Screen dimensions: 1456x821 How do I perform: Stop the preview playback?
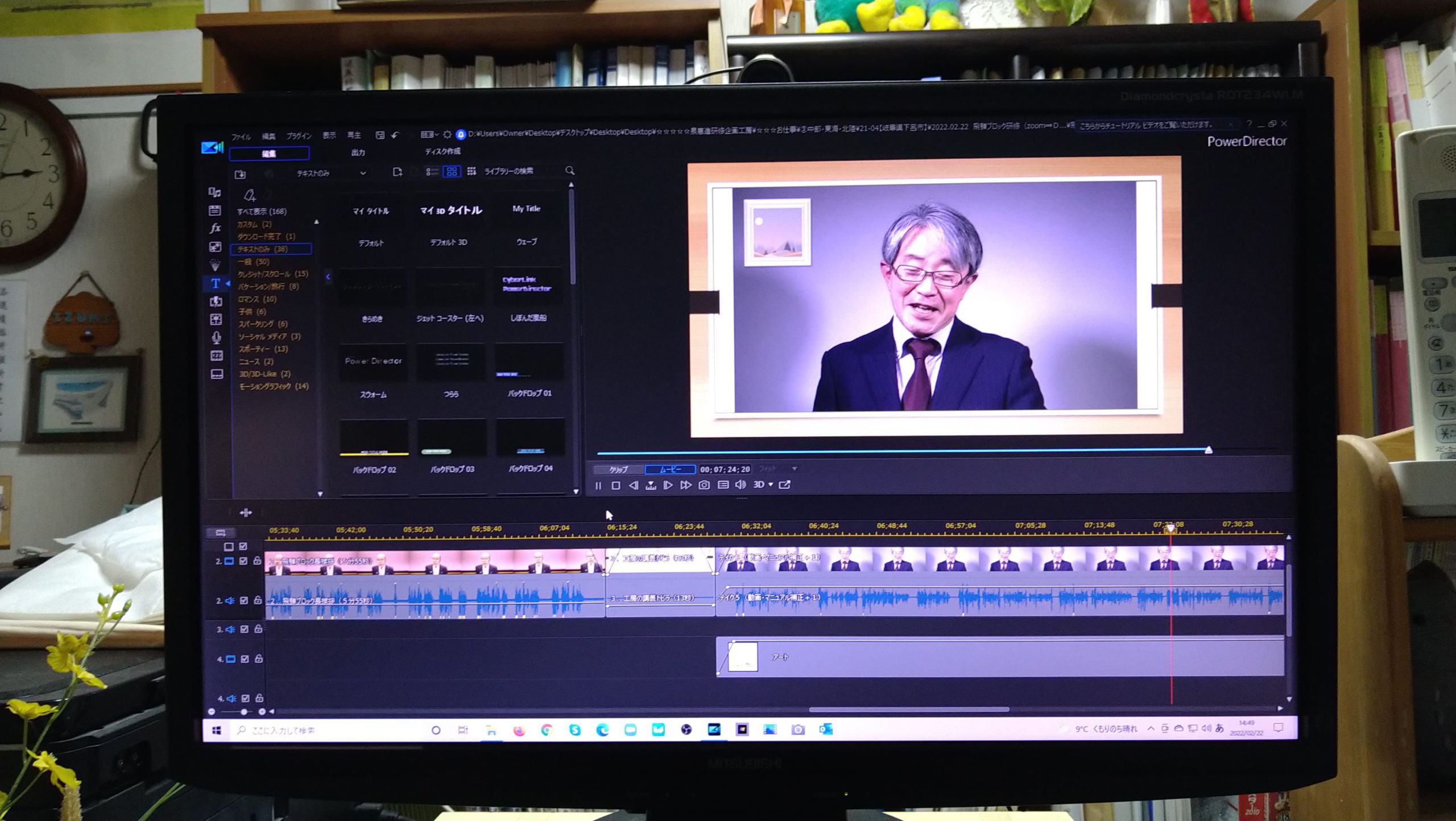615,485
